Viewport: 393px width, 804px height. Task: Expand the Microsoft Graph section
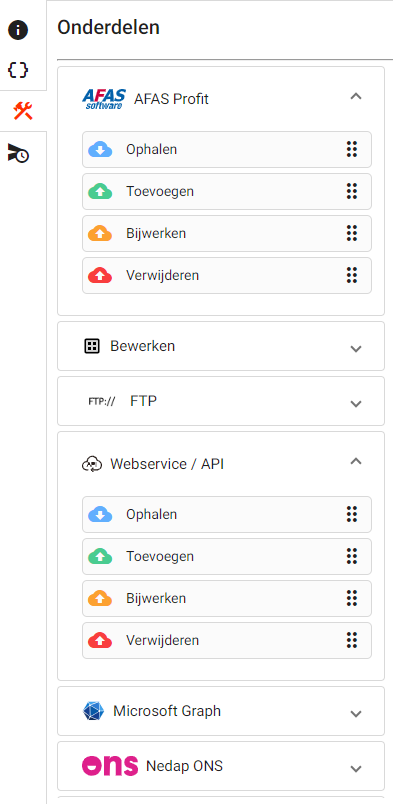356,714
